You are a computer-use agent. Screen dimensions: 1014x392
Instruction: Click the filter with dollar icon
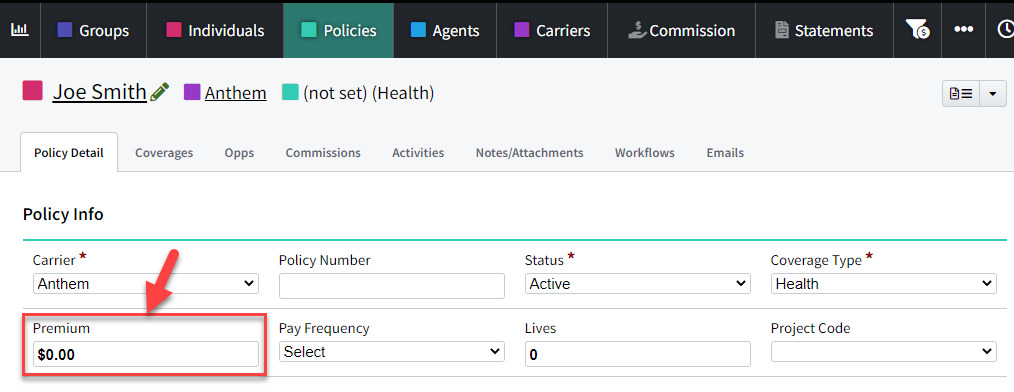pyautogui.click(x=917, y=30)
